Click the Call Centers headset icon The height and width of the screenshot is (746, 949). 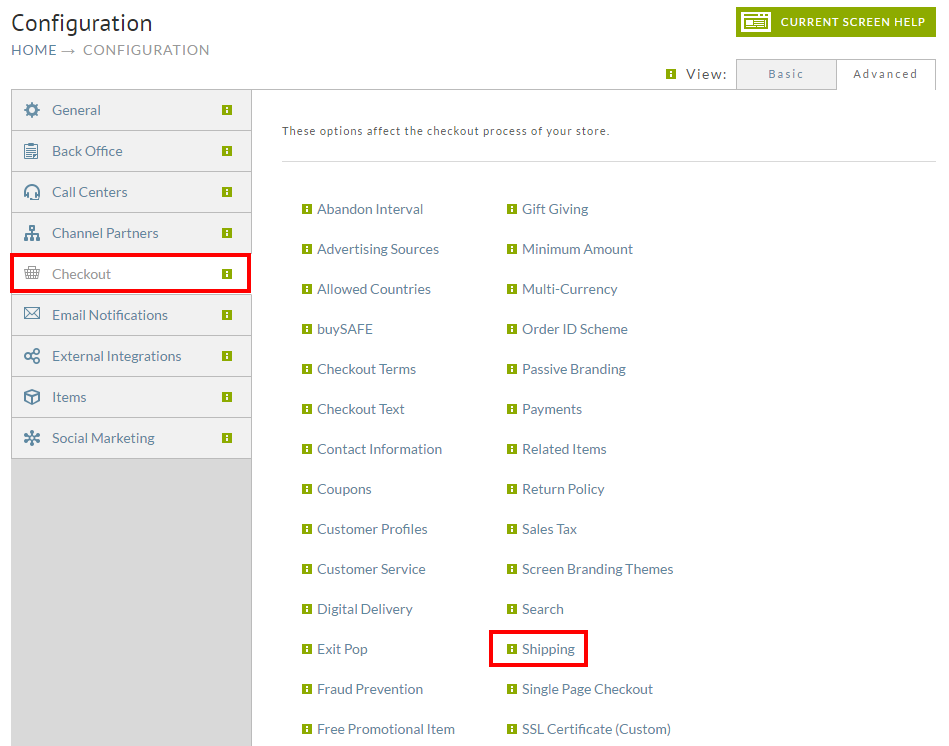tap(32, 192)
